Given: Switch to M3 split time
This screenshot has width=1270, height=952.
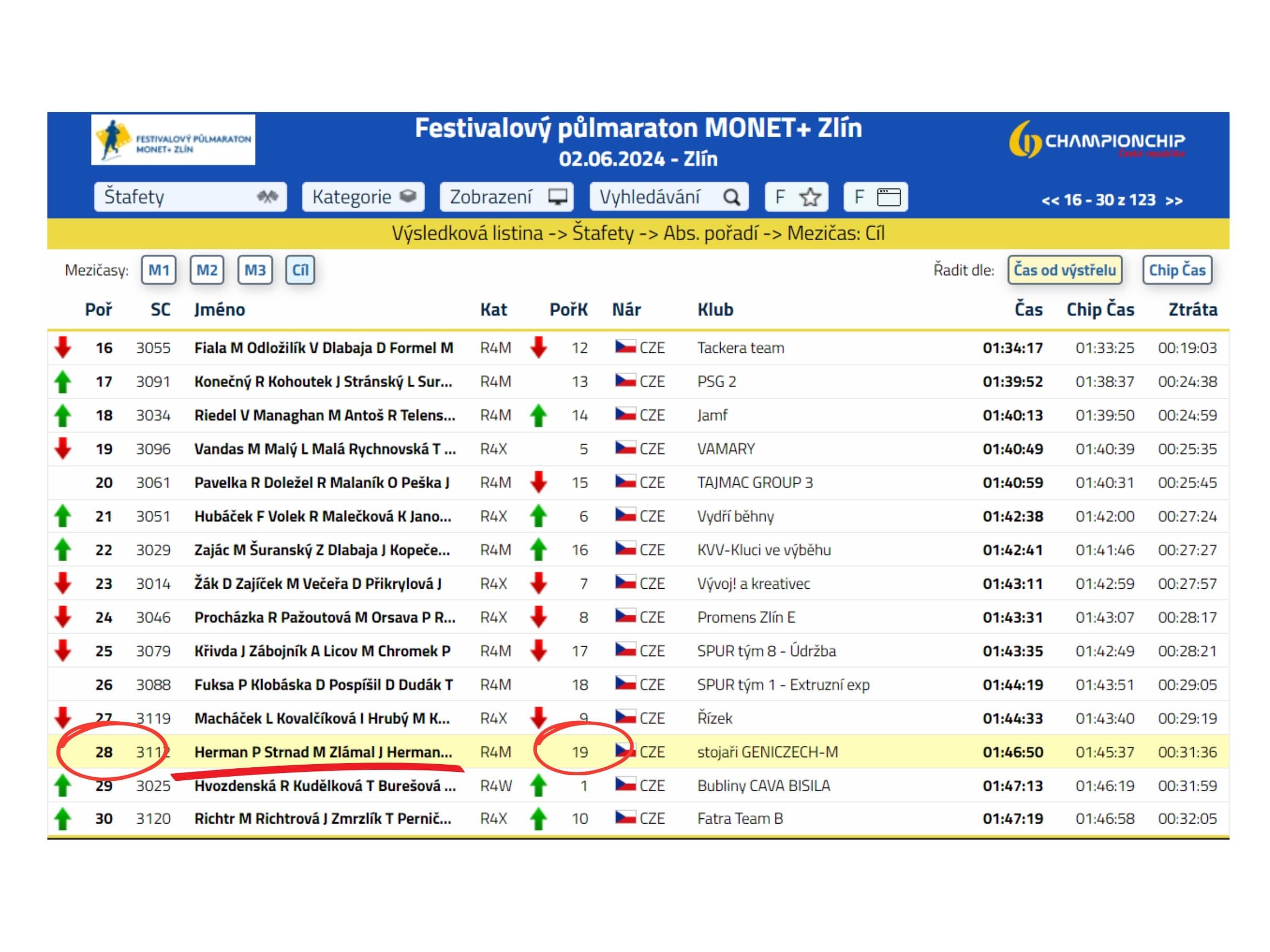Looking at the screenshot, I should [255, 270].
